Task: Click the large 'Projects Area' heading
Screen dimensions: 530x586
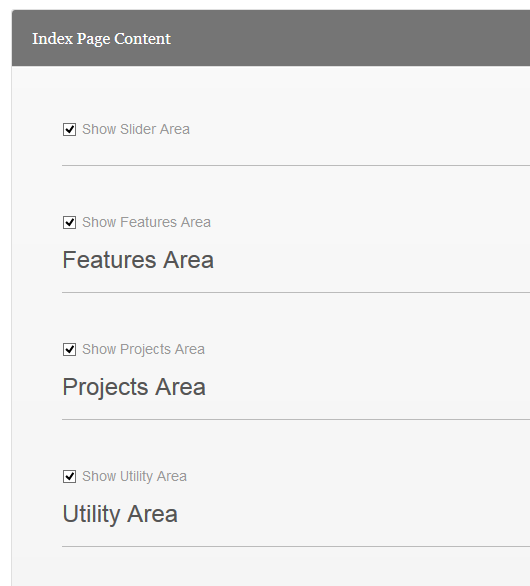Action: pyautogui.click(x=134, y=387)
